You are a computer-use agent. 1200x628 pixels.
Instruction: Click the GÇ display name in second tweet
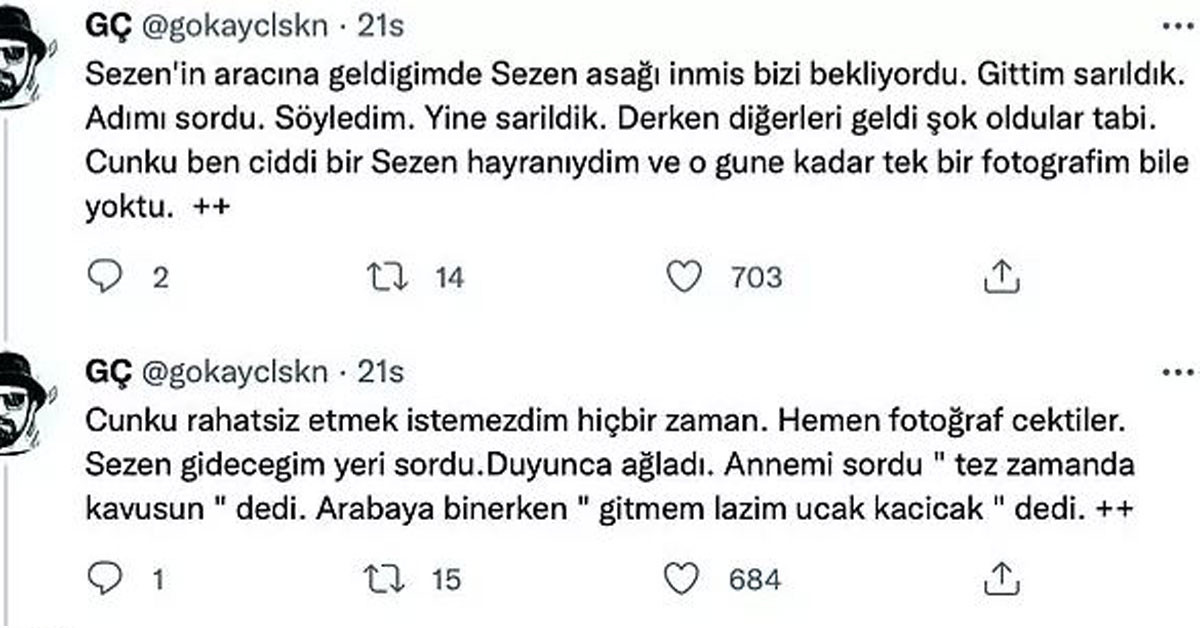pyautogui.click(x=110, y=372)
